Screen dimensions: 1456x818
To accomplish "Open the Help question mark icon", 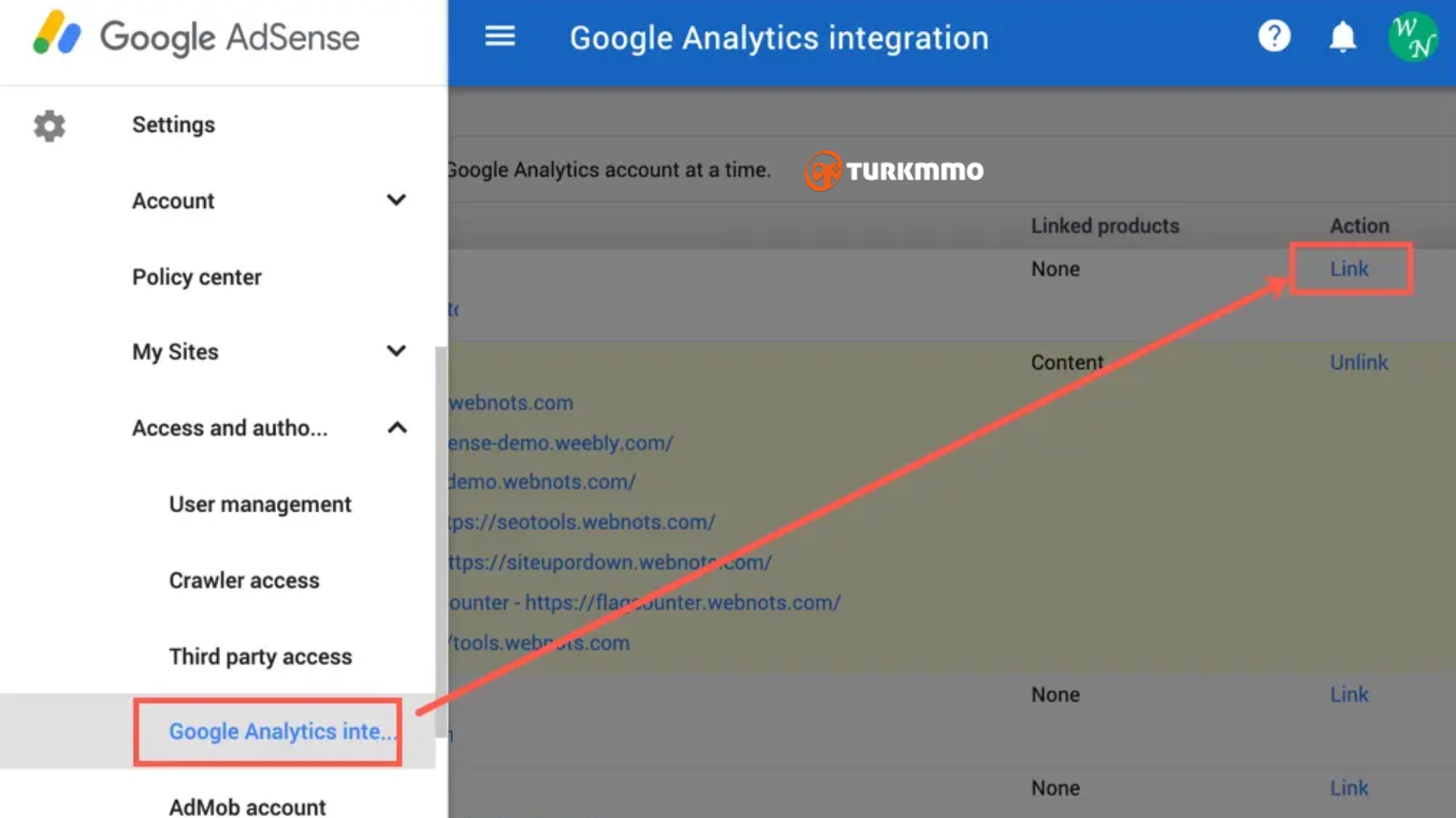I will point(1274,36).
